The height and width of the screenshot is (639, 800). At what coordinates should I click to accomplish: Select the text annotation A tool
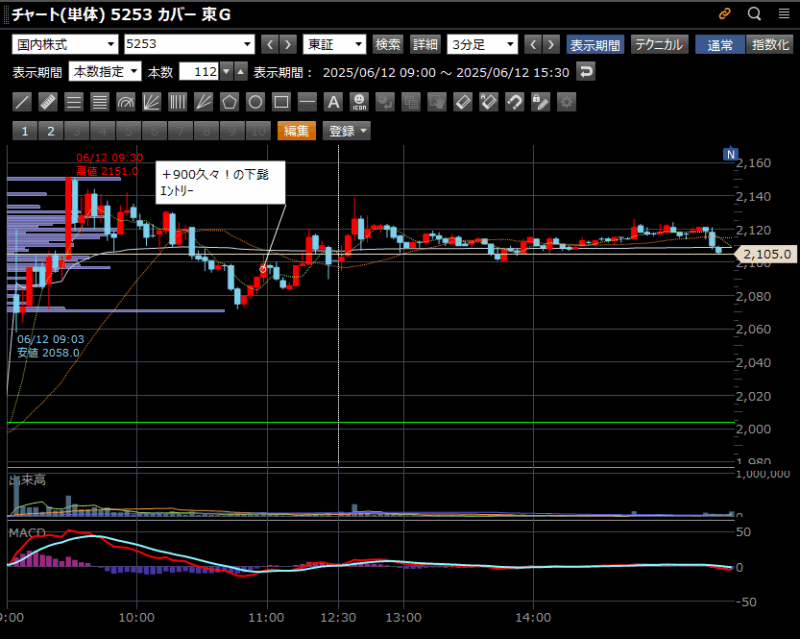tap(333, 102)
